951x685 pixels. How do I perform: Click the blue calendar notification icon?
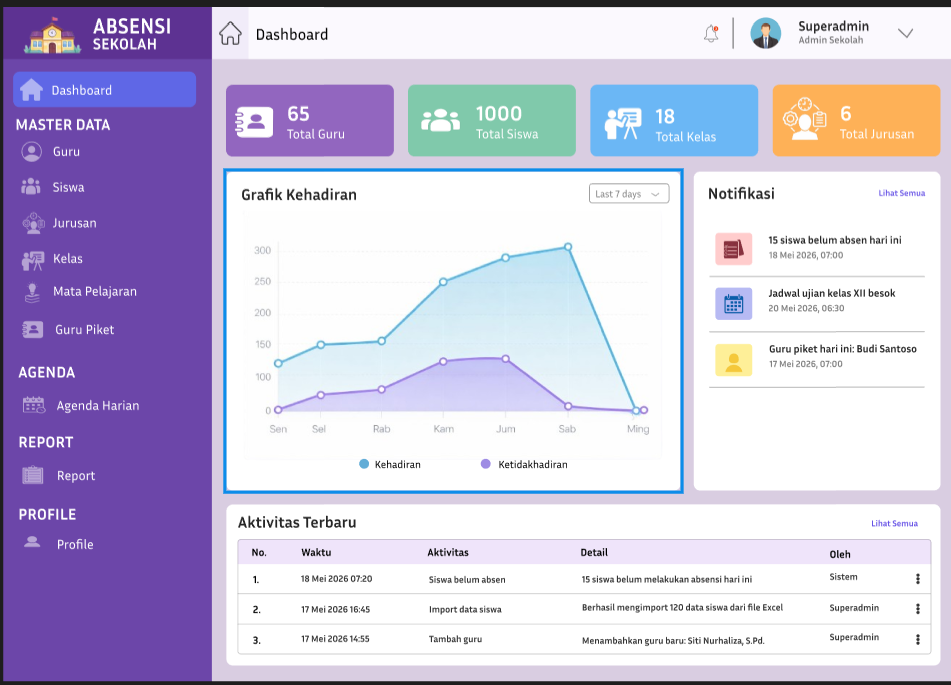coord(733,303)
